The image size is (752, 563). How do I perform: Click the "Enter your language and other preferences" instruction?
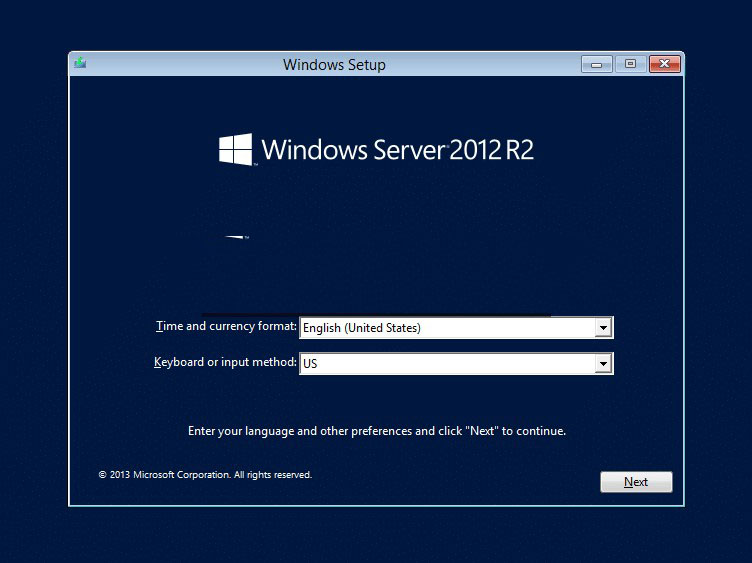377,431
